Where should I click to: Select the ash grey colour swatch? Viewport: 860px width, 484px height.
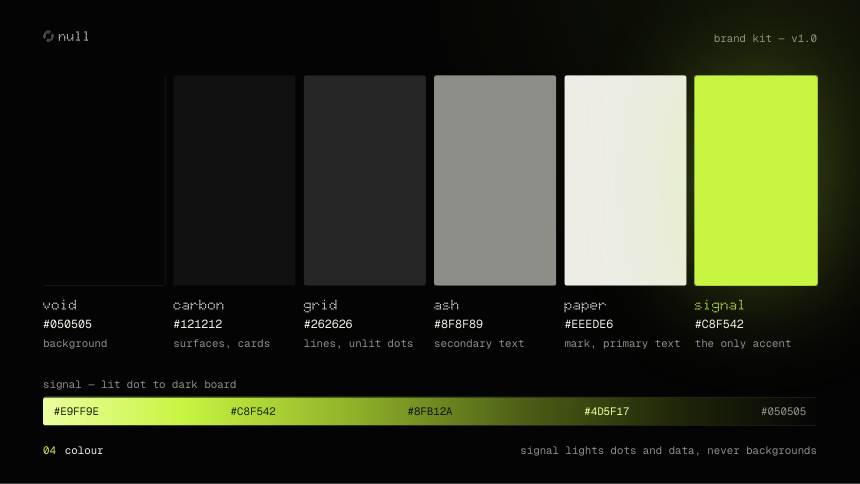click(x=495, y=181)
